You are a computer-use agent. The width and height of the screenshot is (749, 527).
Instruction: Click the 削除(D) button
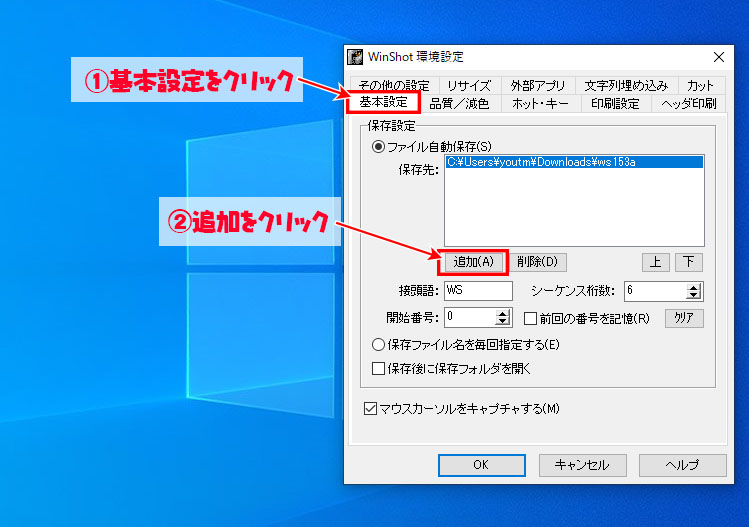pyautogui.click(x=537, y=262)
